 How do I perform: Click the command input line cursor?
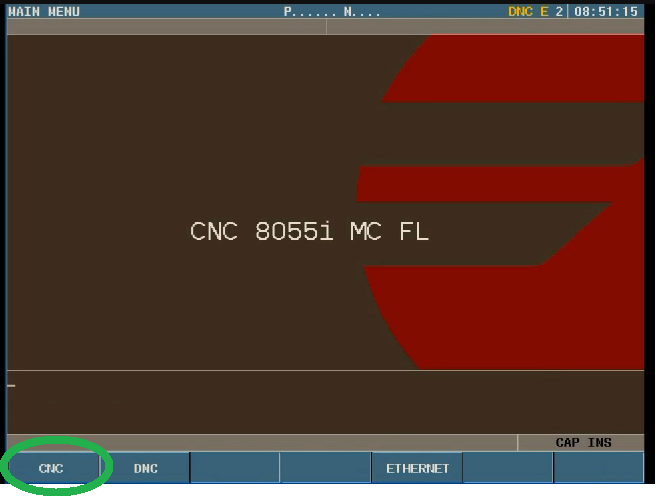pos(11,386)
